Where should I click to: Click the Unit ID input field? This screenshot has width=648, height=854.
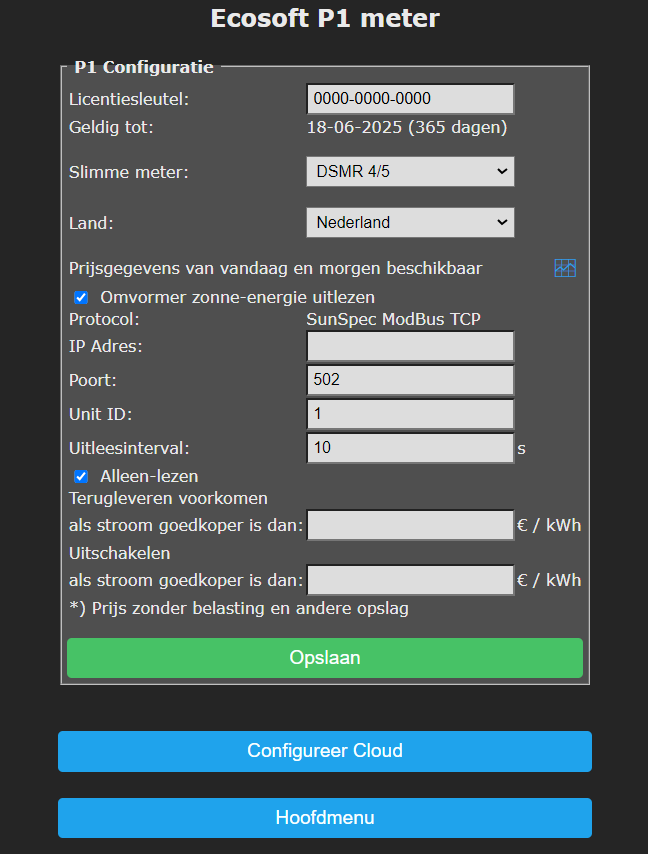pyautogui.click(x=410, y=414)
